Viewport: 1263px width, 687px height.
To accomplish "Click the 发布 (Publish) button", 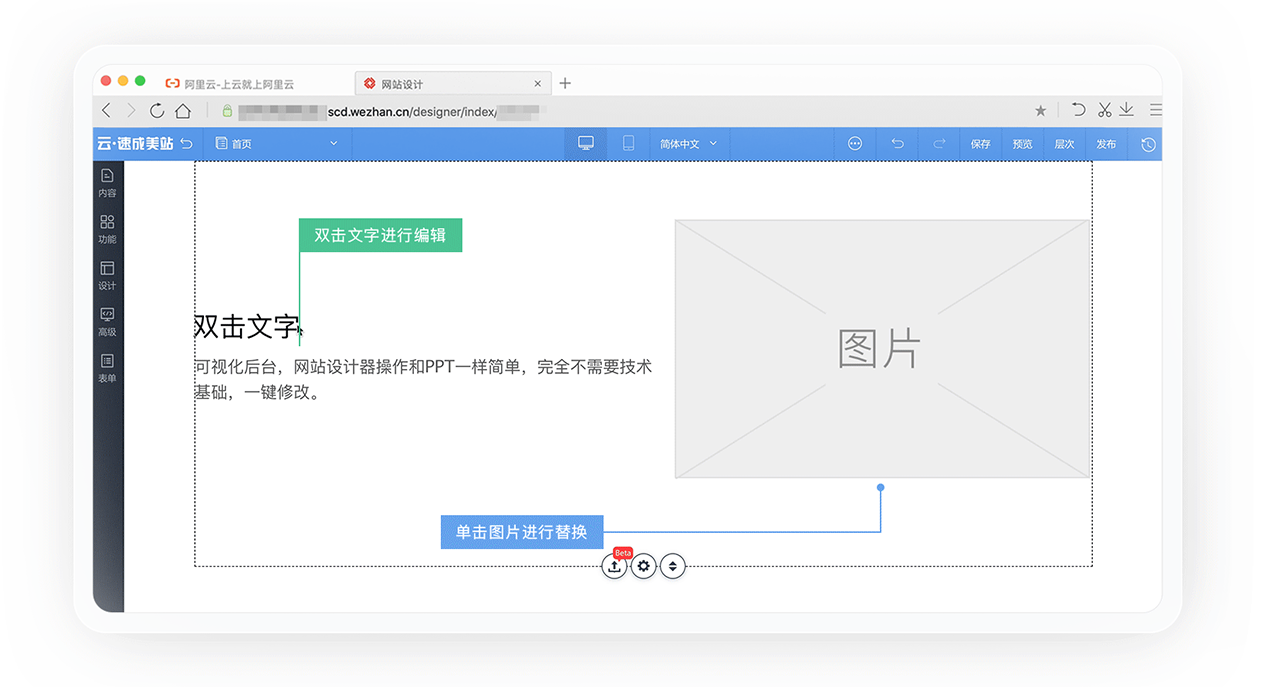I will (1106, 144).
